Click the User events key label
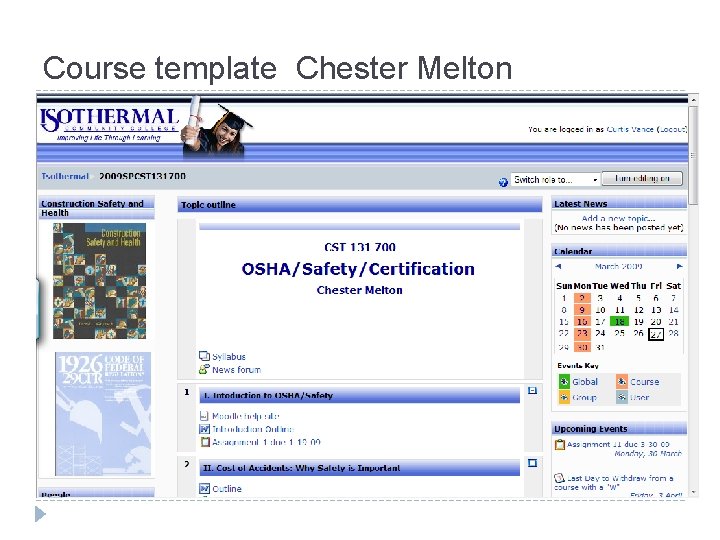This screenshot has height=540, width=720. tap(640, 398)
